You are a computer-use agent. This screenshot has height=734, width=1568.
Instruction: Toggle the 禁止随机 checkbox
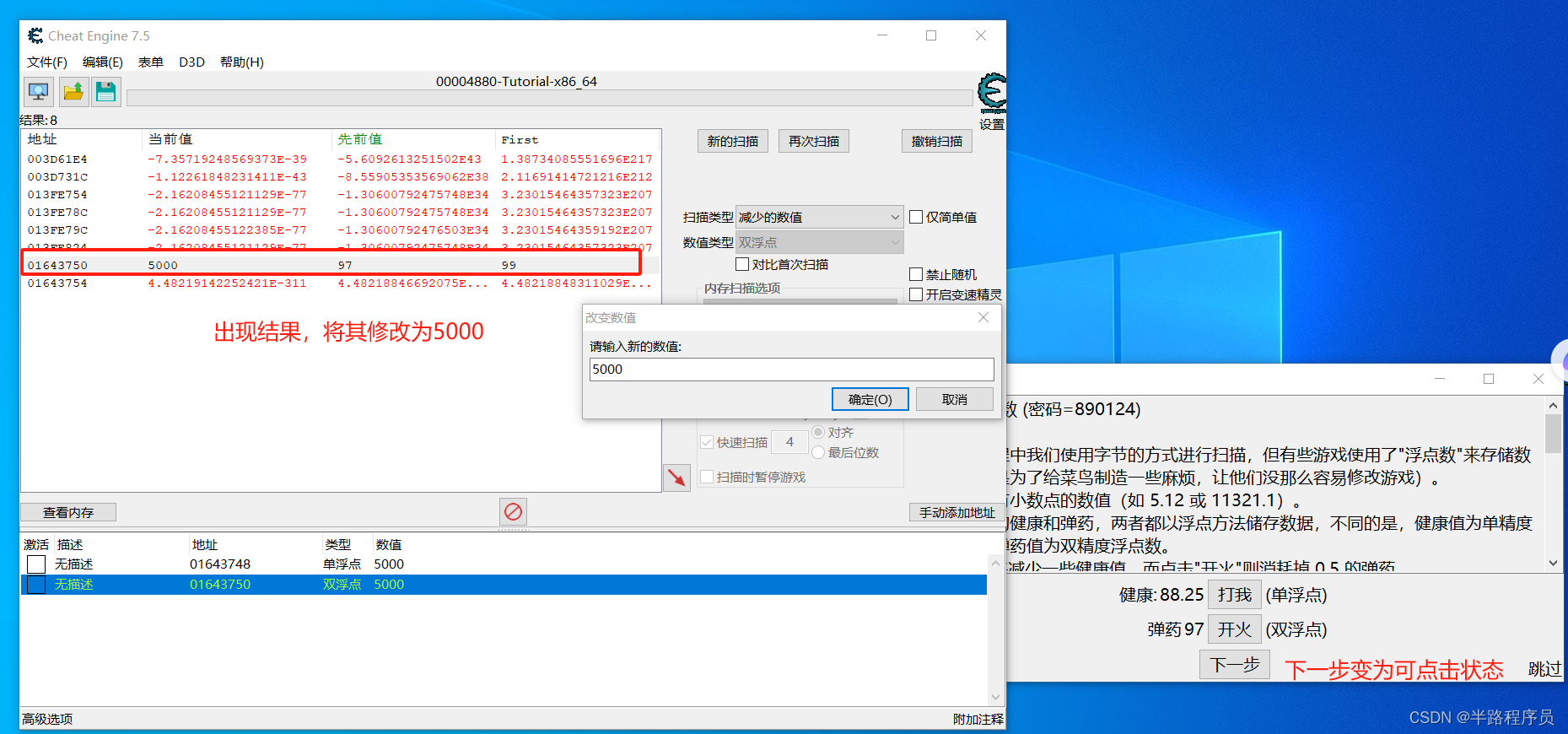pos(916,274)
